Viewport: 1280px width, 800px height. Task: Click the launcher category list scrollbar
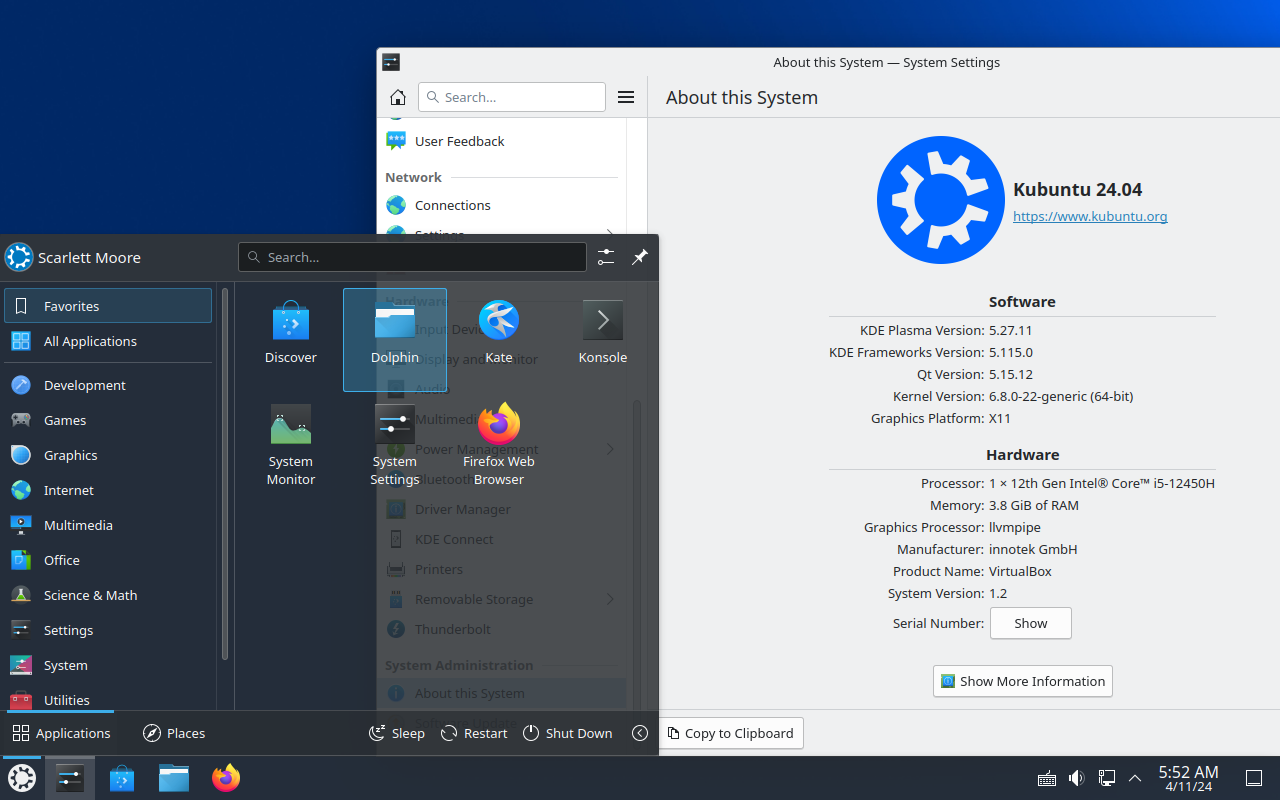click(x=225, y=475)
